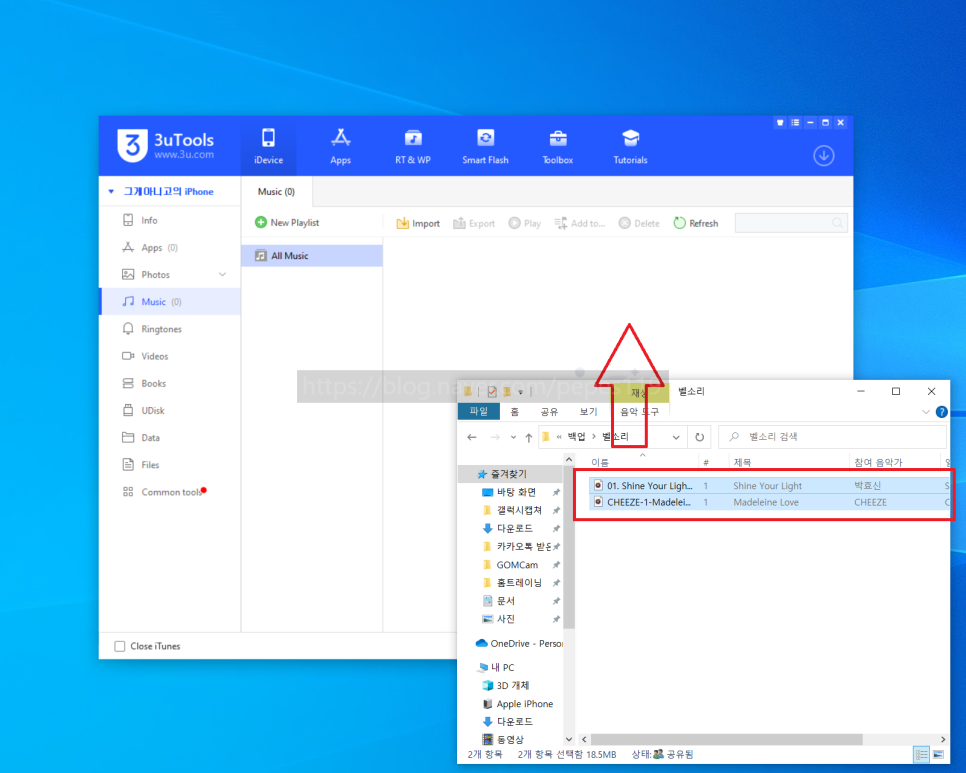Select Ringtones in the sidebar
Image resolution: width=966 pixels, height=773 pixels.
[x=170, y=329]
